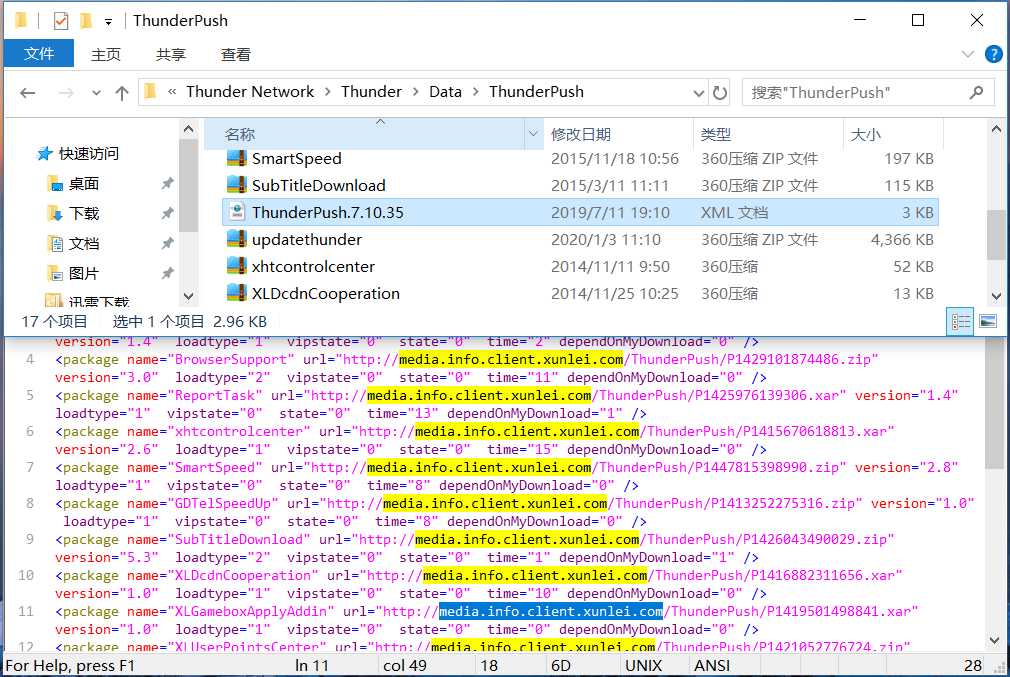Click the ANSI encoding status bar entry

[712, 665]
